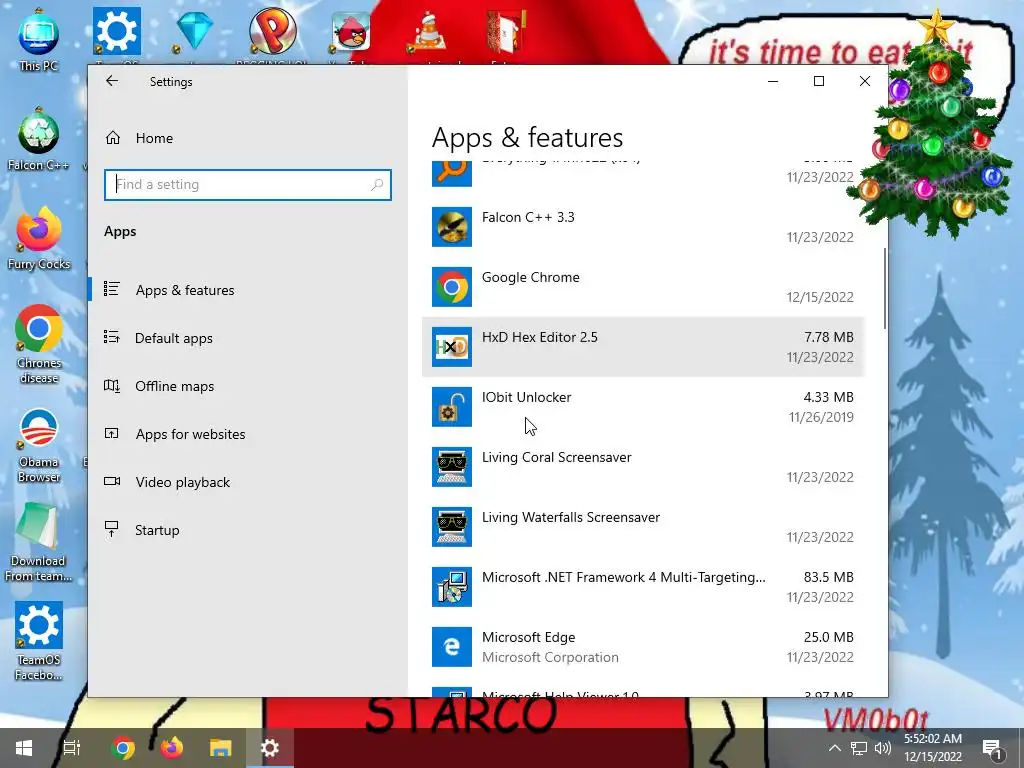The image size is (1024, 768).
Task: Click the network tray icon
Action: click(859, 748)
